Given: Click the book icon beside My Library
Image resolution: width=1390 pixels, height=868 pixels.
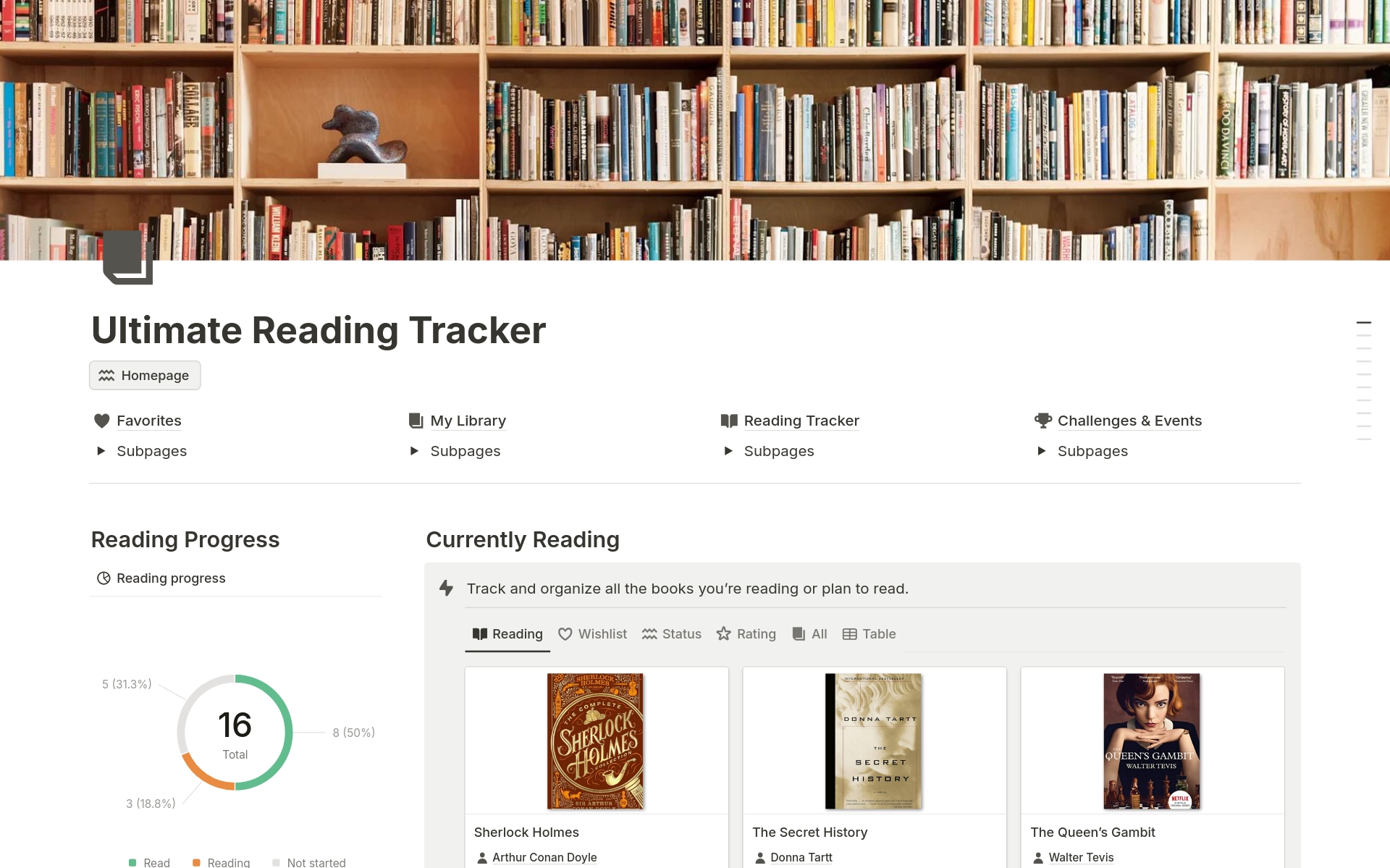Looking at the screenshot, I should click(x=415, y=420).
